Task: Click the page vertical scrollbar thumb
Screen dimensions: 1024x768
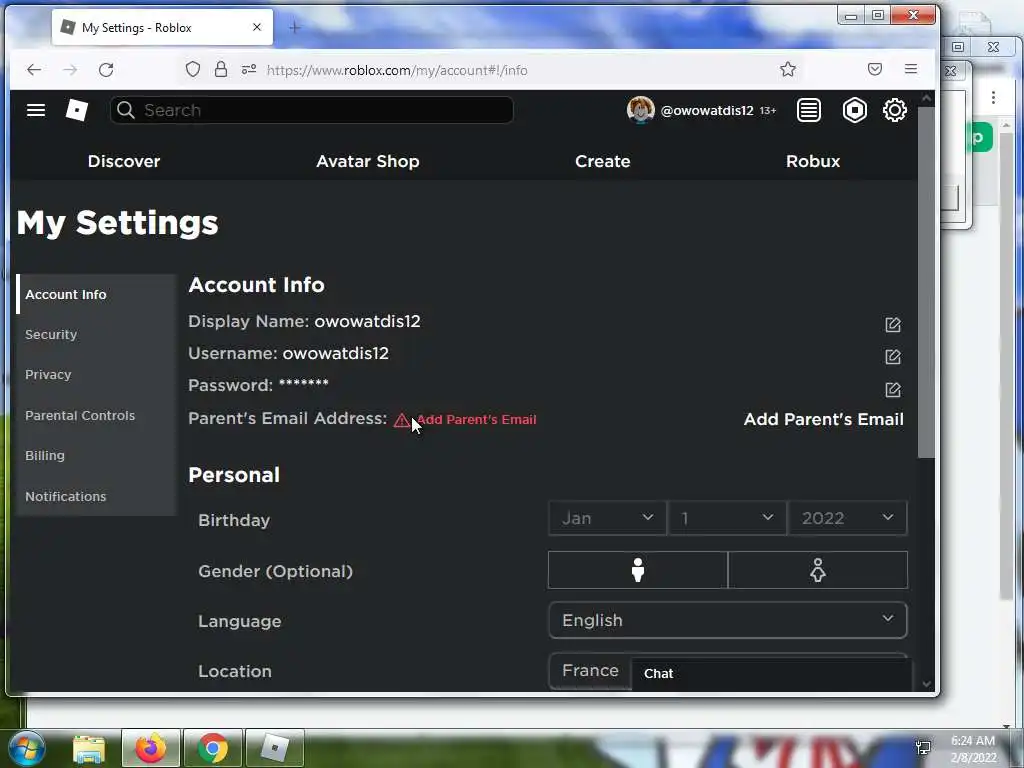Action: coord(926,282)
